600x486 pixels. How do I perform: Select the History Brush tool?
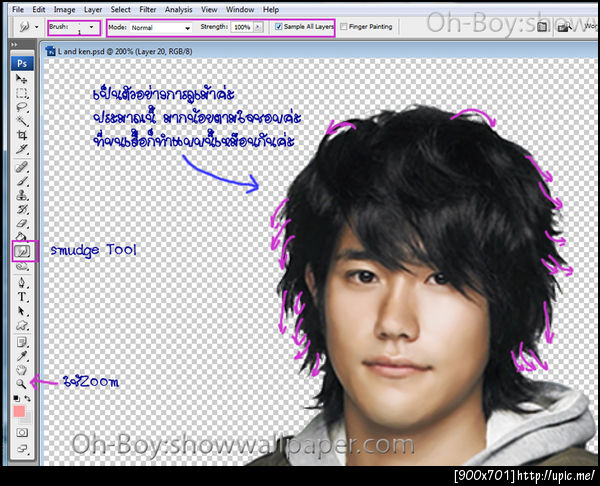tap(21, 209)
